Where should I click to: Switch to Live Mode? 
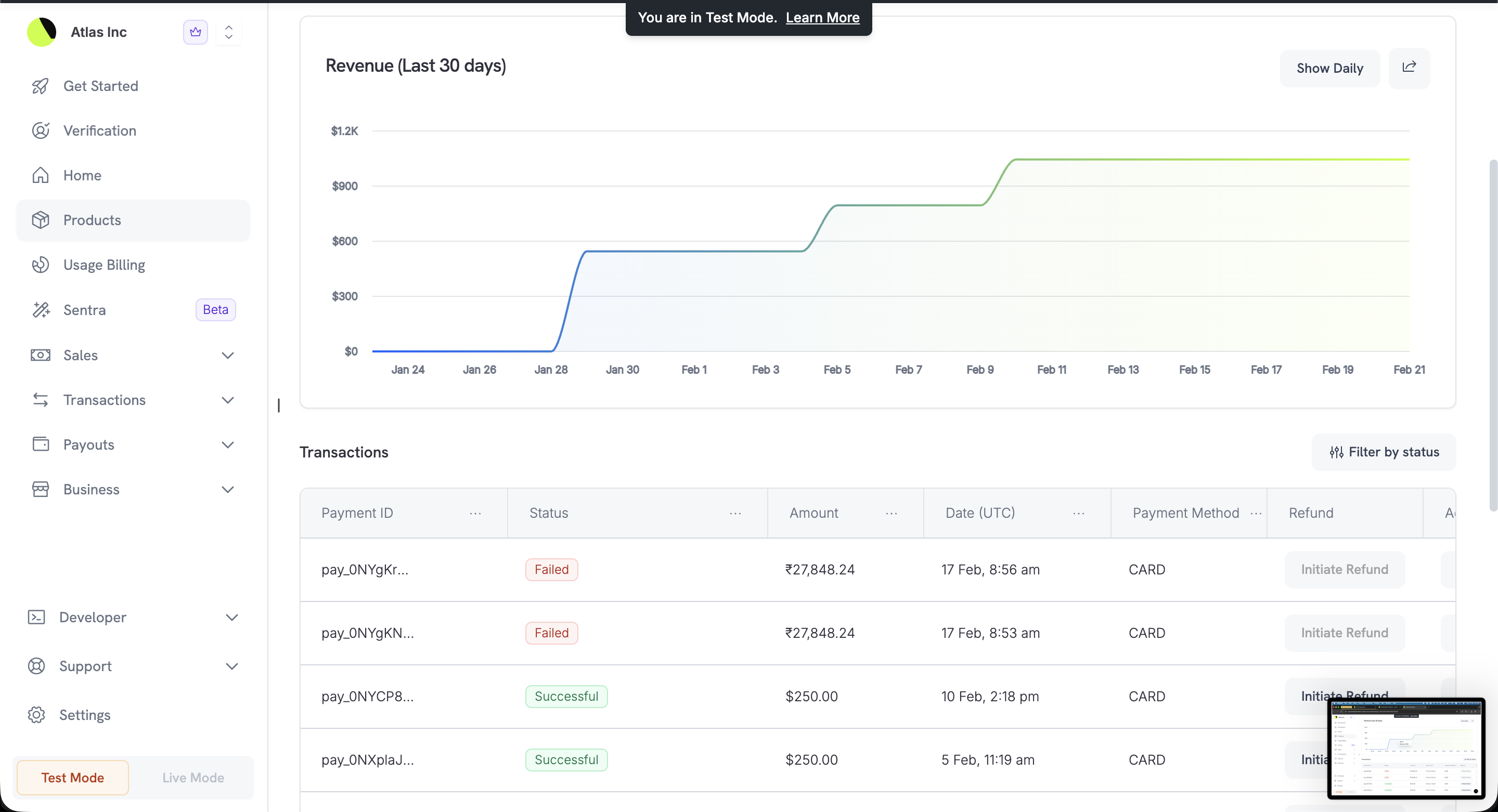click(x=192, y=777)
